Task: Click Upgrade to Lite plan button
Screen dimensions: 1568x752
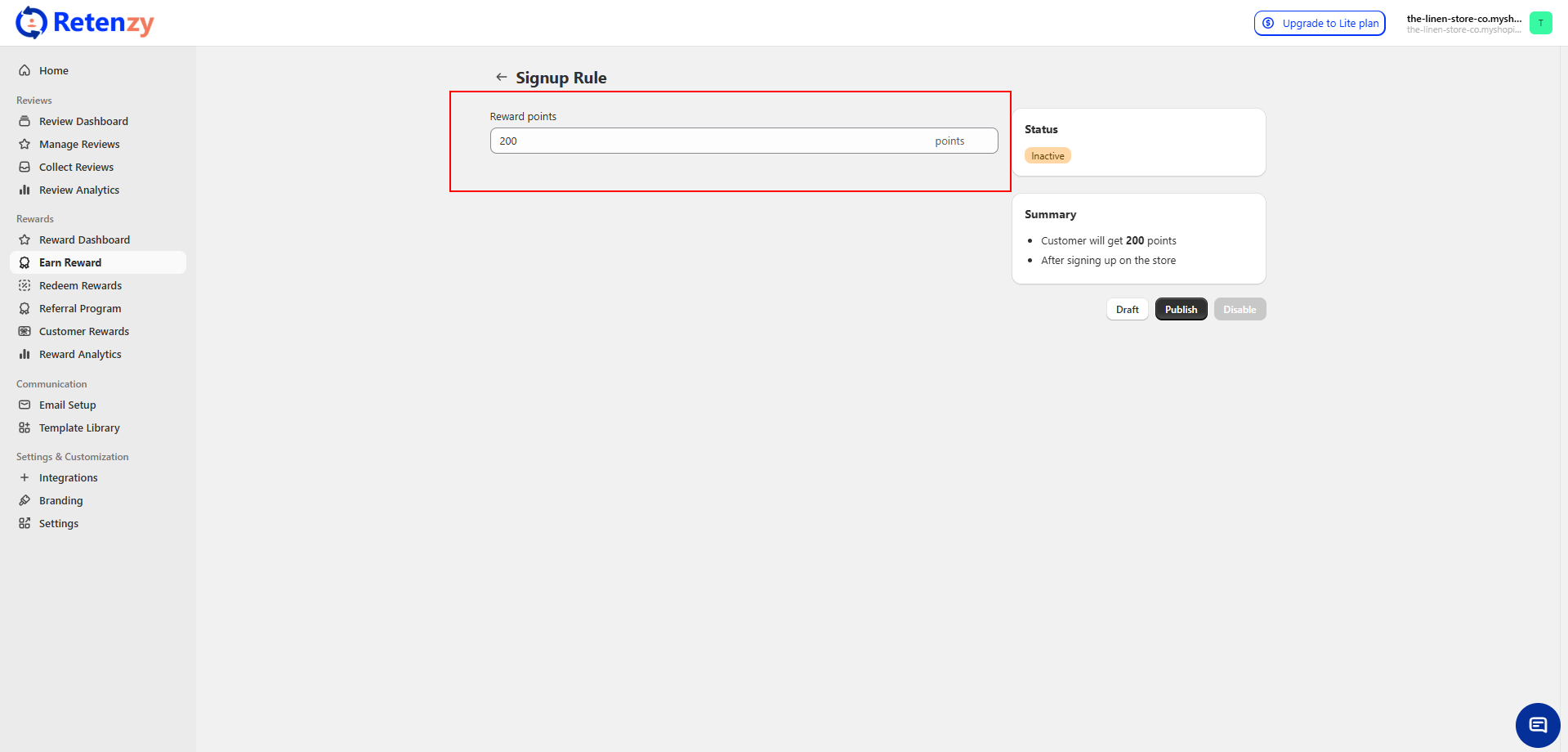Action: point(1320,23)
